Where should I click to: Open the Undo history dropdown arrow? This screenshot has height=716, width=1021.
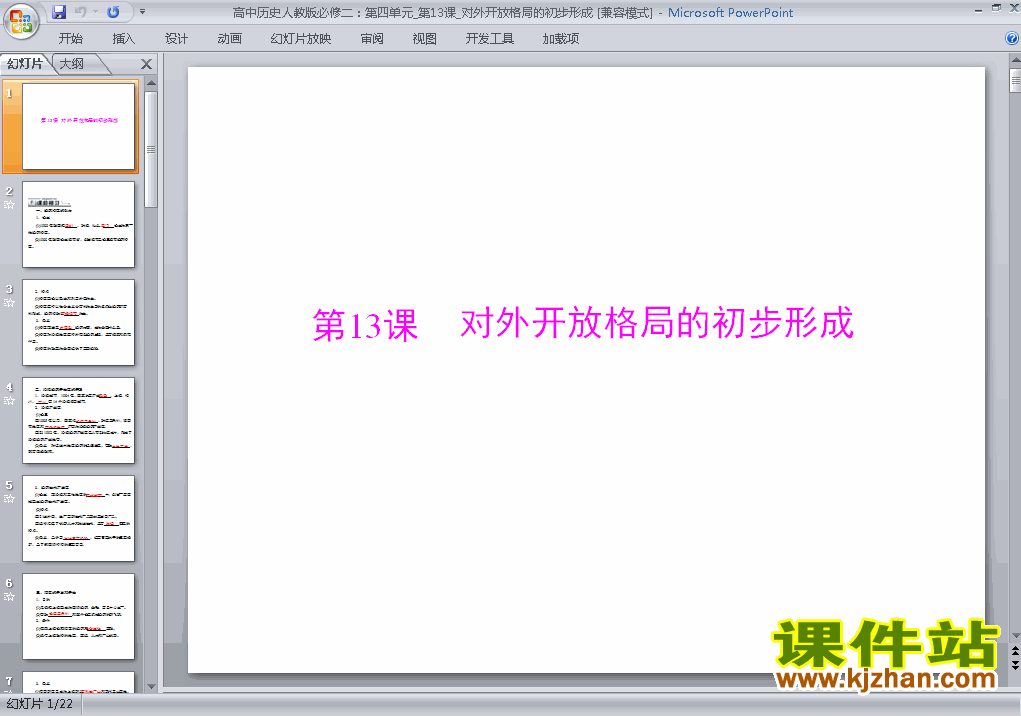tap(95, 12)
